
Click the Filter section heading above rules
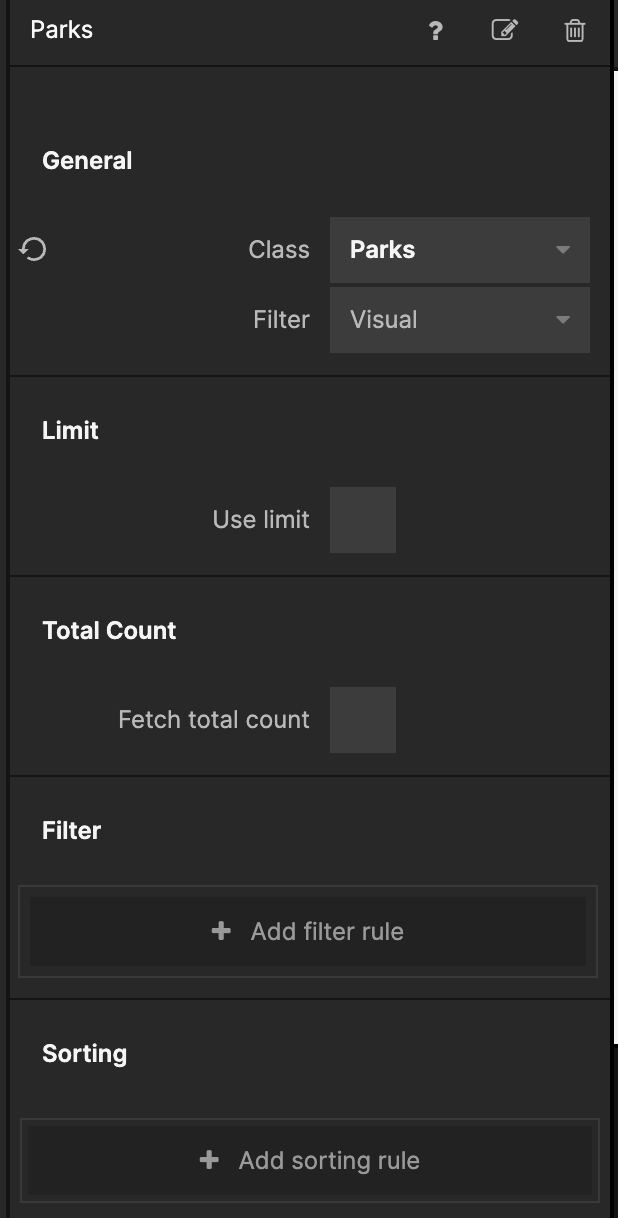(x=71, y=831)
